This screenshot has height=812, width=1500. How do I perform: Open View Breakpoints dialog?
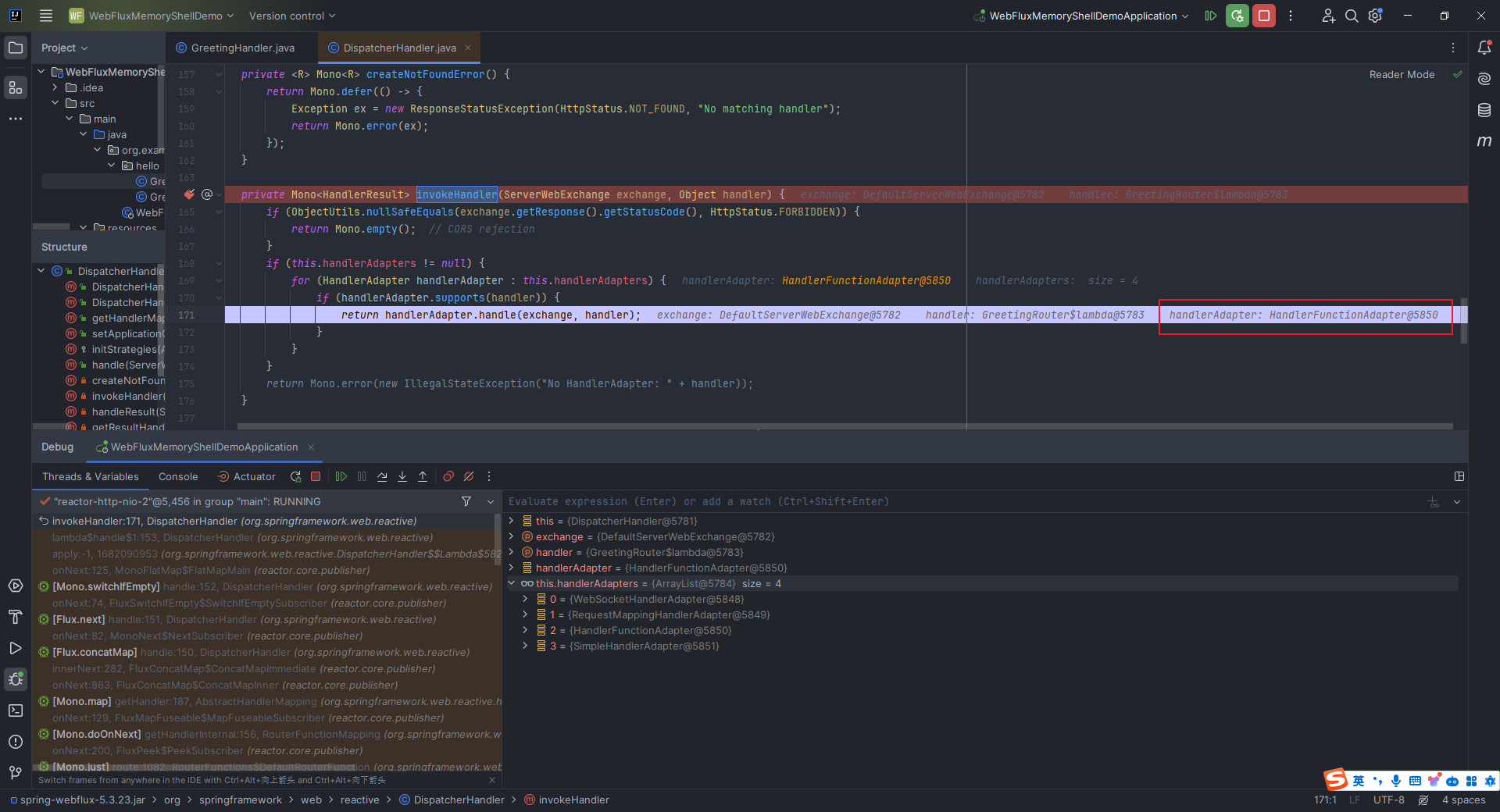point(448,476)
